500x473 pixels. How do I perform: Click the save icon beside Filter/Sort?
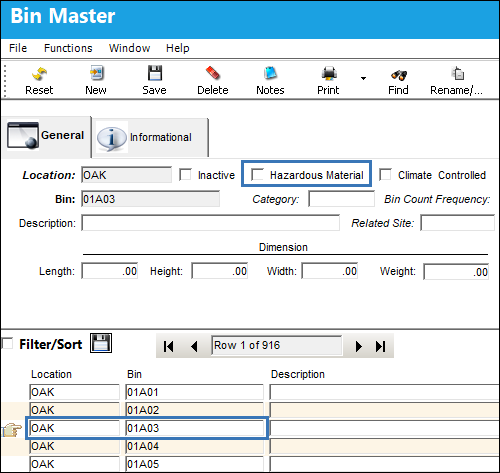(101, 343)
